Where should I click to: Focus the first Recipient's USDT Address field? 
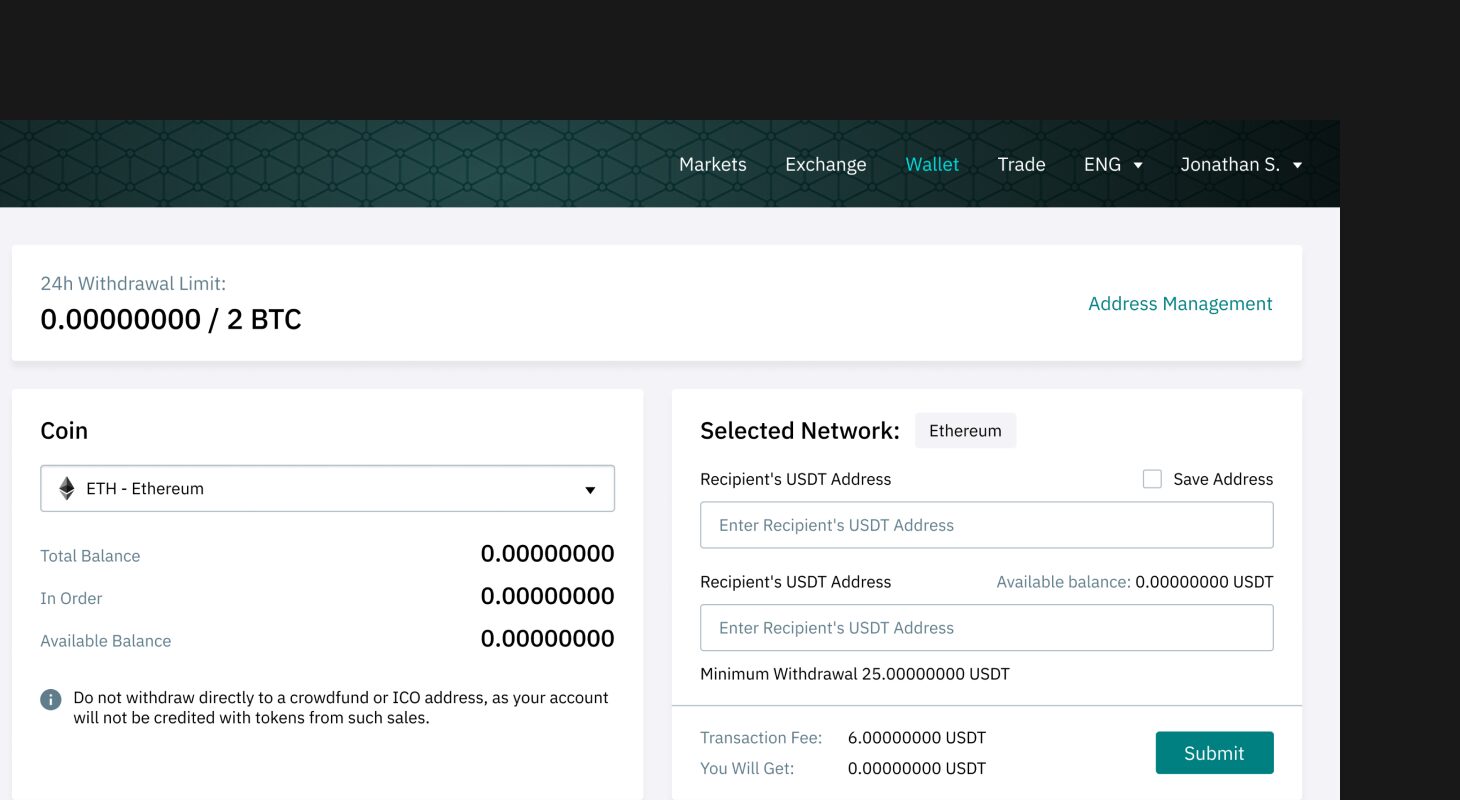(x=986, y=525)
